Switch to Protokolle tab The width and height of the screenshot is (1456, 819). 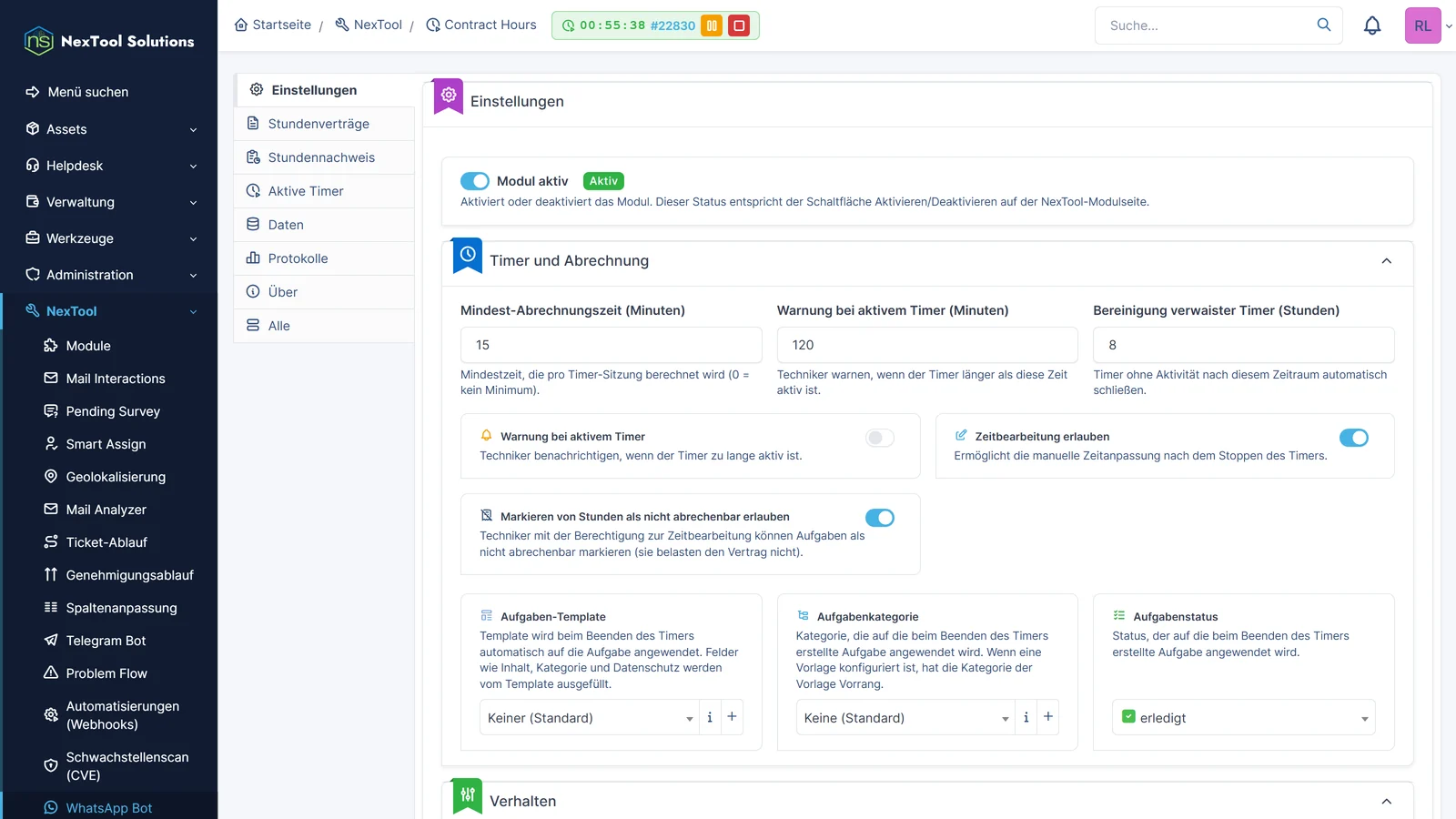point(324,258)
